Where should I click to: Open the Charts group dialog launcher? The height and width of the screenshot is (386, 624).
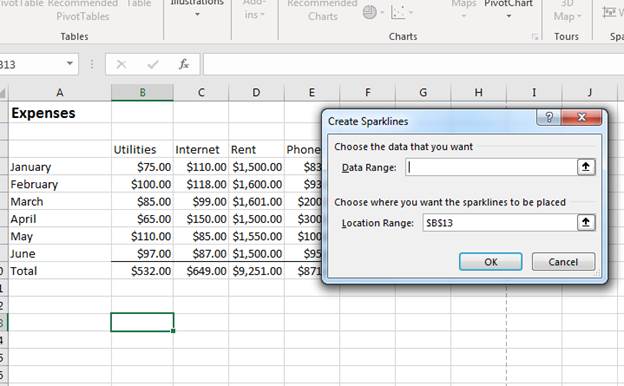pyautogui.click(x=534, y=37)
